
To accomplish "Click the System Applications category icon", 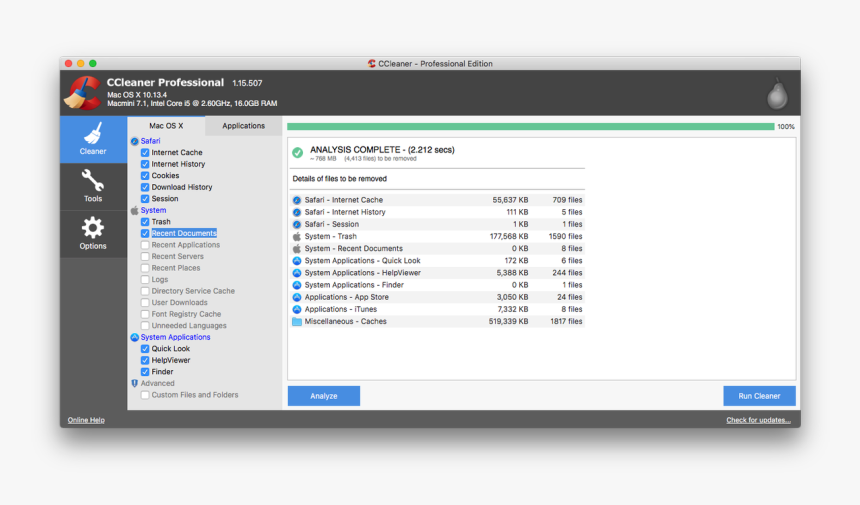I will (x=134, y=337).
